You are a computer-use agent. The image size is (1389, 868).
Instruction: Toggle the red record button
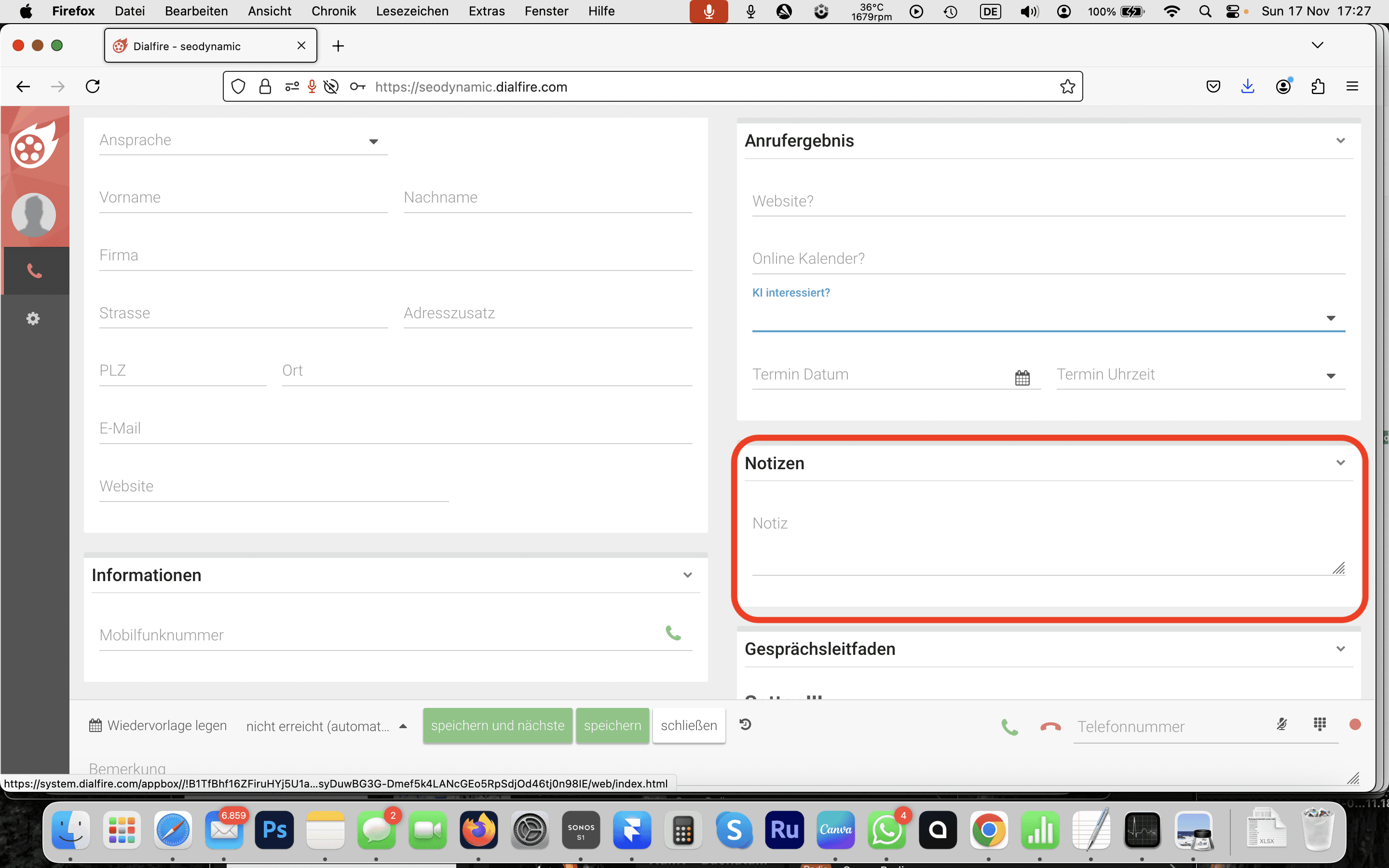coord(1355,724)
